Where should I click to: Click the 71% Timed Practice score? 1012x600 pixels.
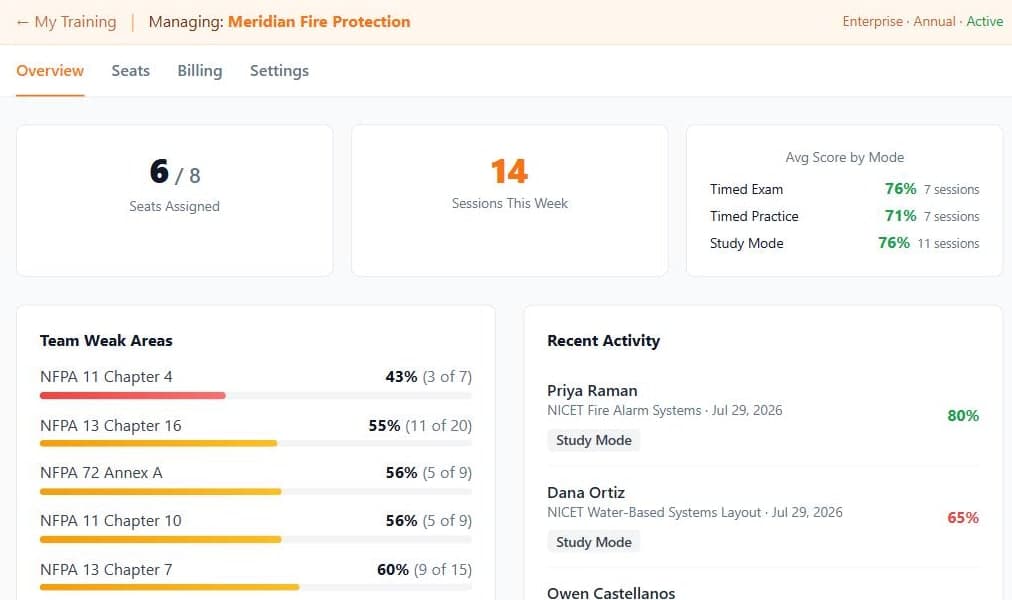coord(900,216)
